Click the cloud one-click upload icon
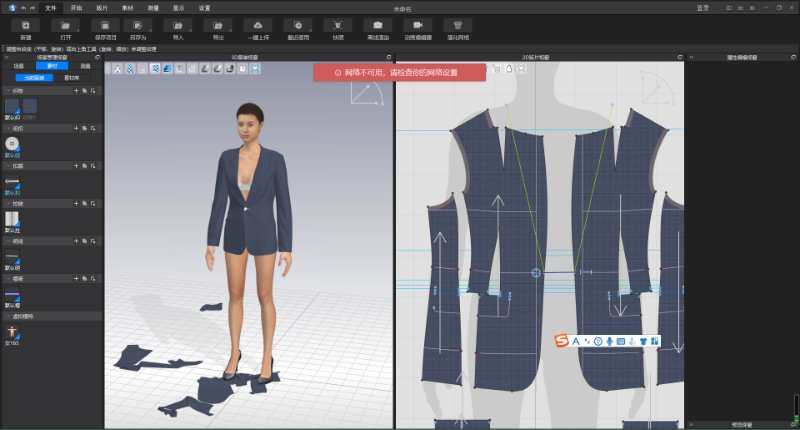This screenshot has width=800, height=430. (258, 27)
